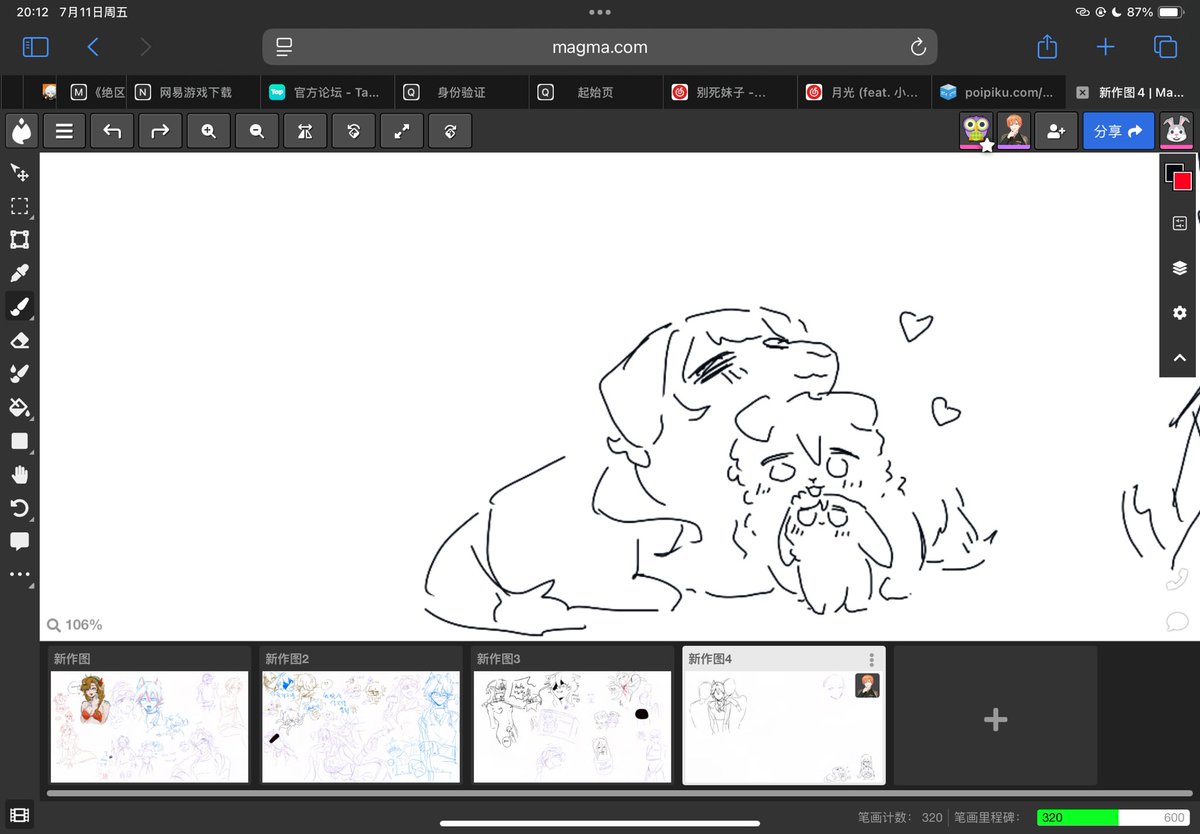Click the 分享 share button
This screenshot has height=834, width=1200.
1118,131
